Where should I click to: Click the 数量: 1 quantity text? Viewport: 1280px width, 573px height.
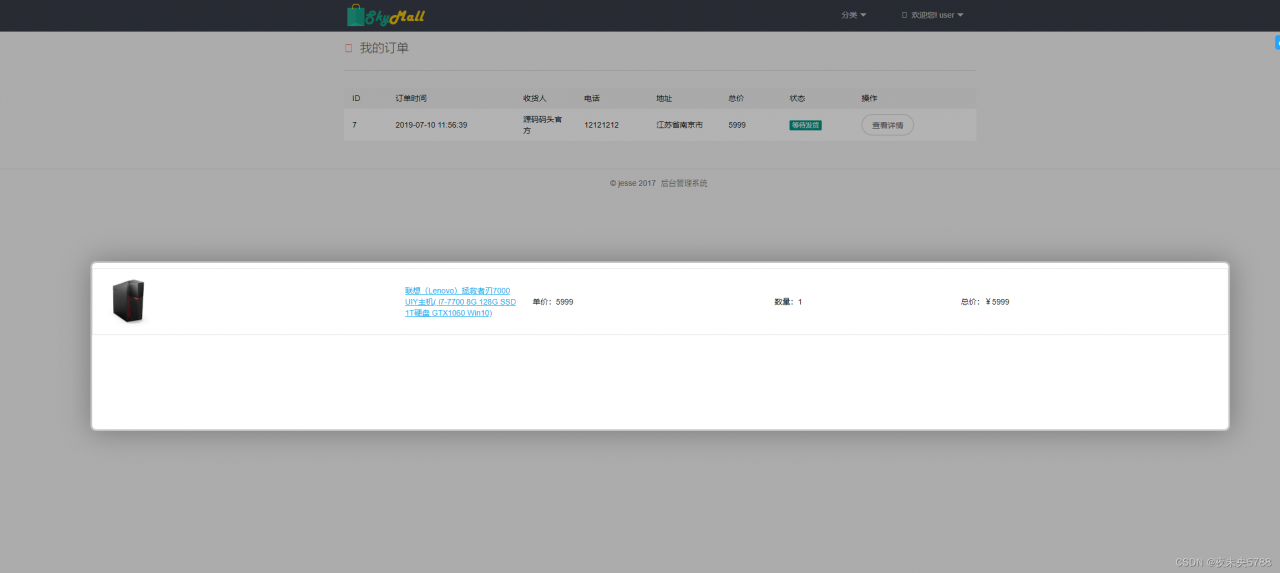tap(788, 301)
